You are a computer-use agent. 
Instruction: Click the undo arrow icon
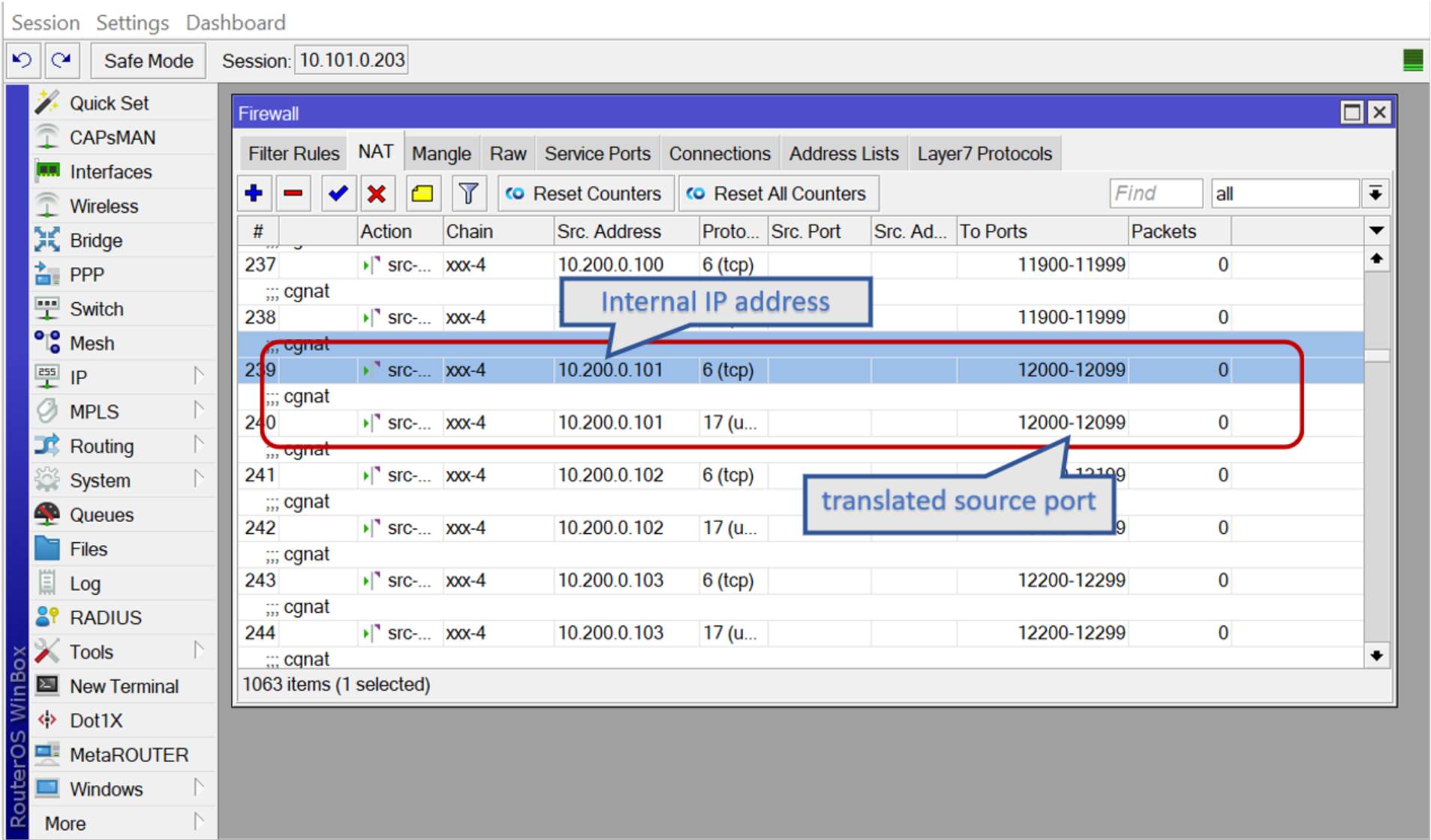[23, 60]
